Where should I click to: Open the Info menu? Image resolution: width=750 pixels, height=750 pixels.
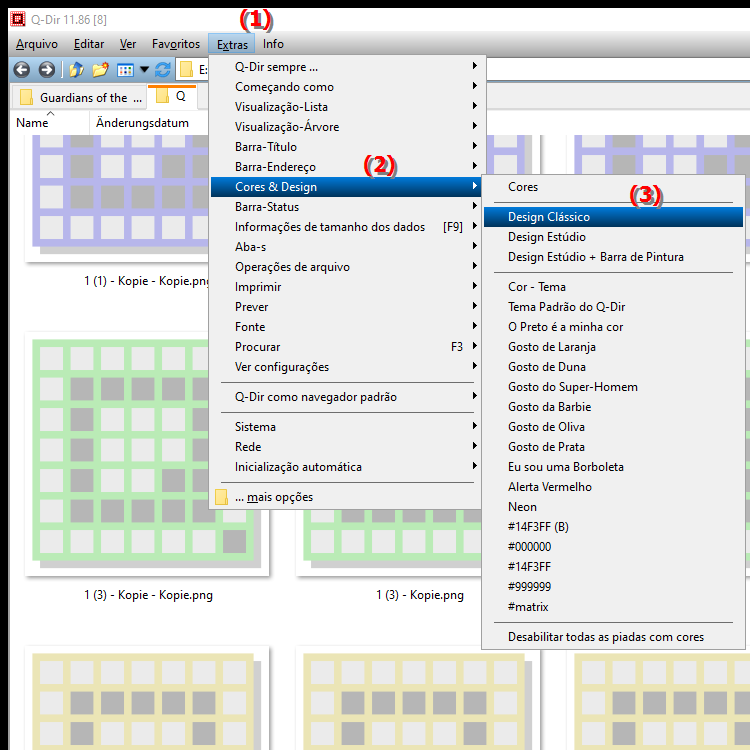click(273, 44)
